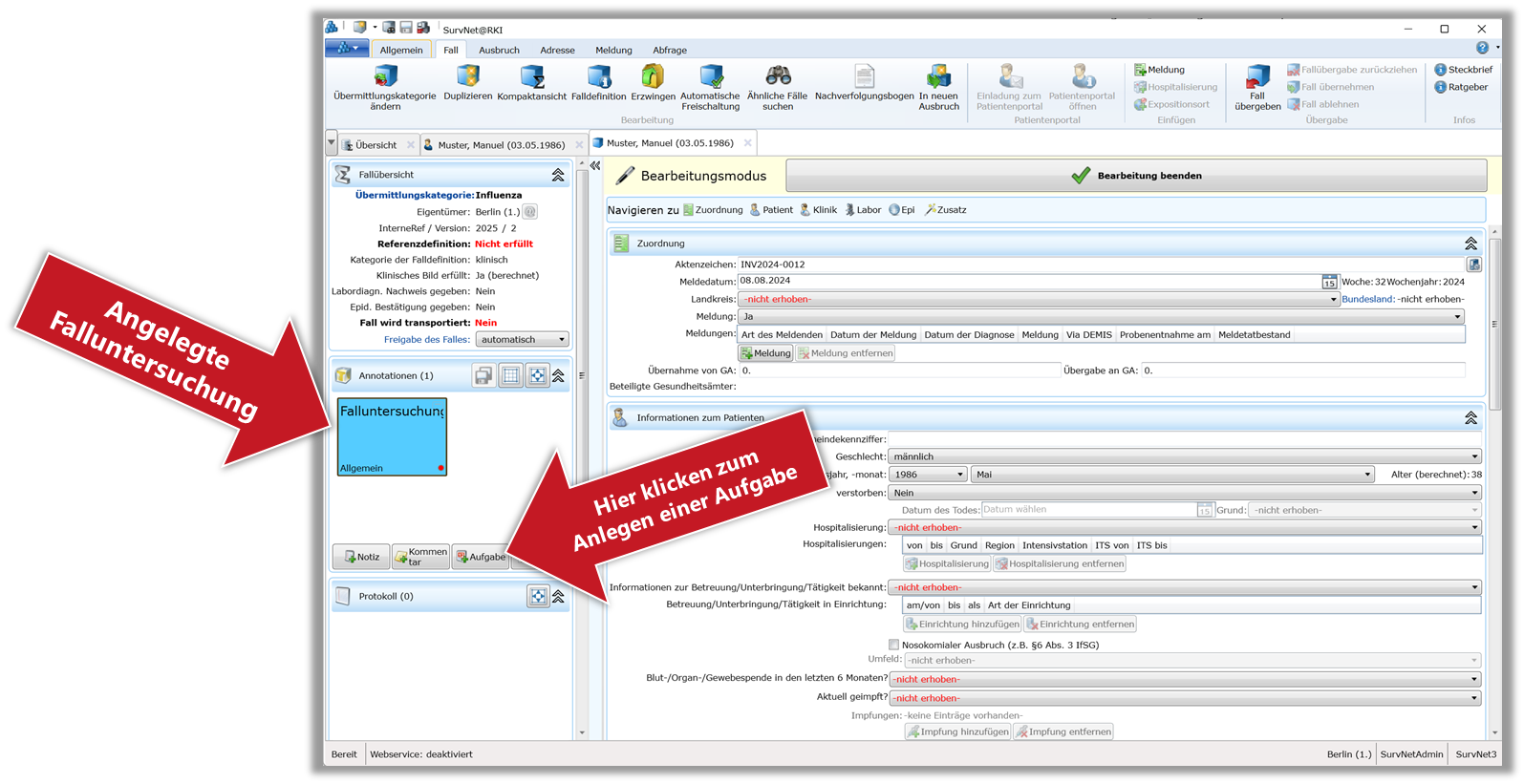Collapse the Zuordnung section

(x=1470, y=244)
